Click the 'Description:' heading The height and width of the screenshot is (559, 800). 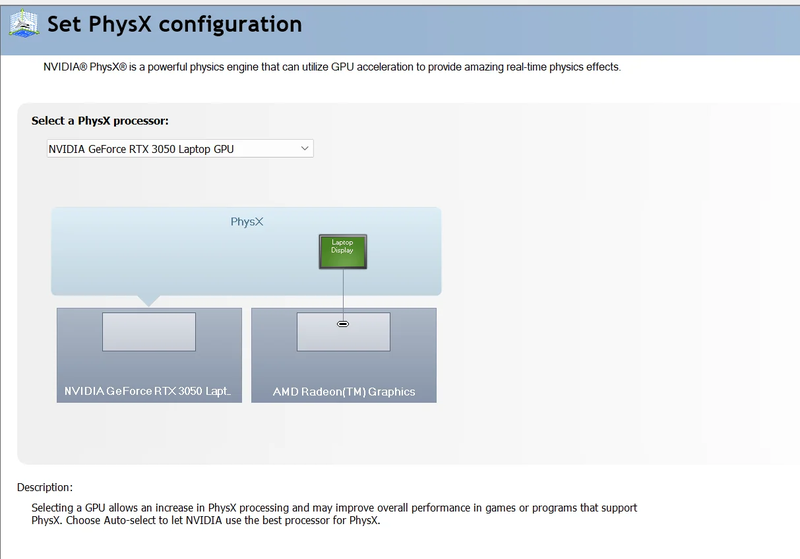[45, 487]
